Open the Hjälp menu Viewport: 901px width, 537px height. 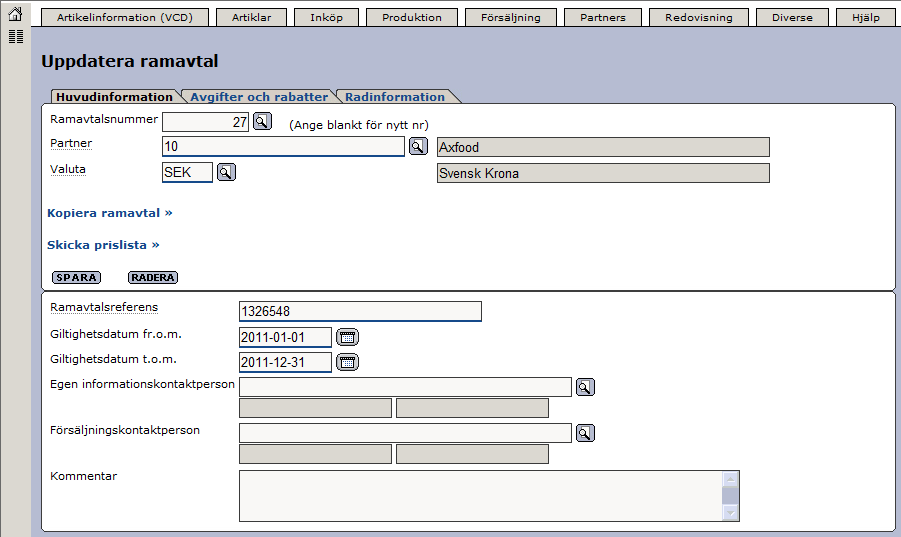[866, 17]
